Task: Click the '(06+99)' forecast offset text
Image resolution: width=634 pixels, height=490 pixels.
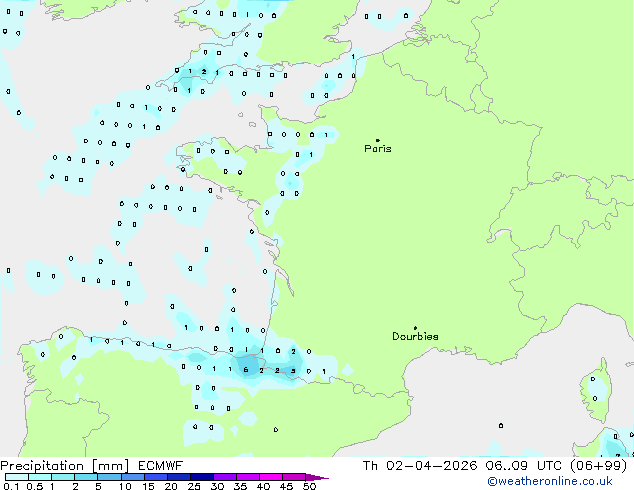Action: [598, 466]
